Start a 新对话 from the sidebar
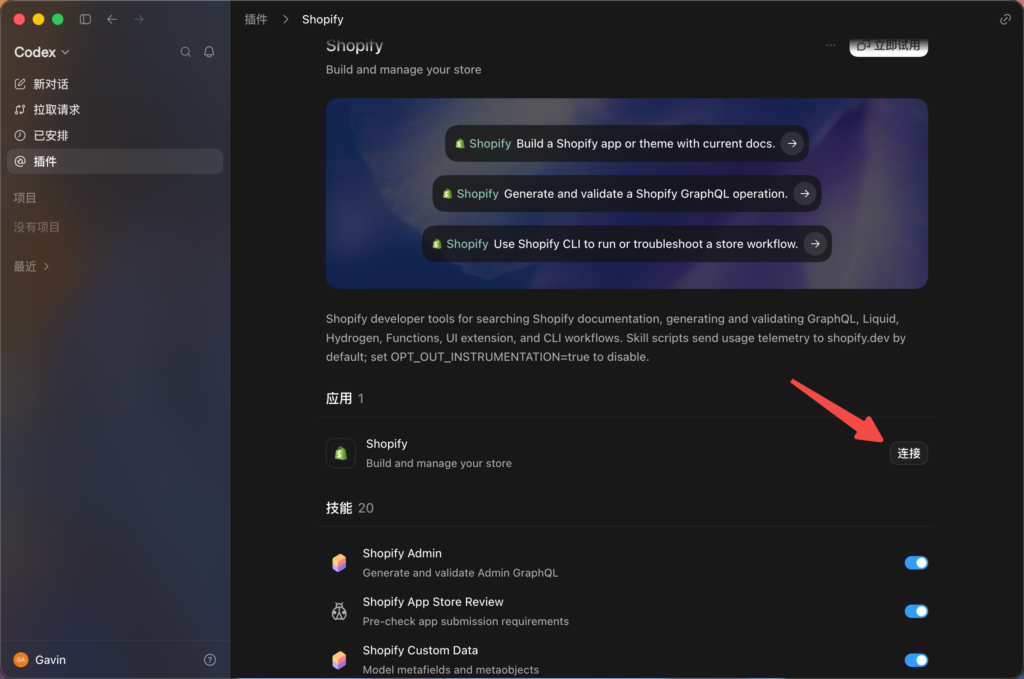The image size is (1024, 679). pos(115,84)
